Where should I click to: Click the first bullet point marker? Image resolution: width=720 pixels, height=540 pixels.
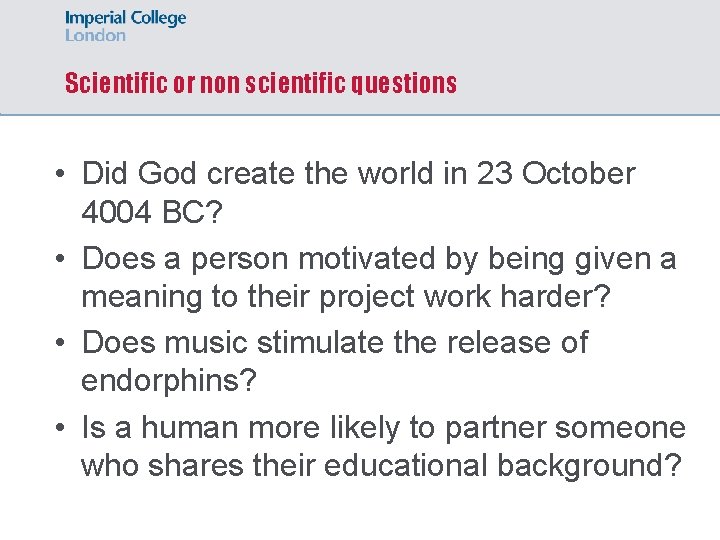[60, 174]
